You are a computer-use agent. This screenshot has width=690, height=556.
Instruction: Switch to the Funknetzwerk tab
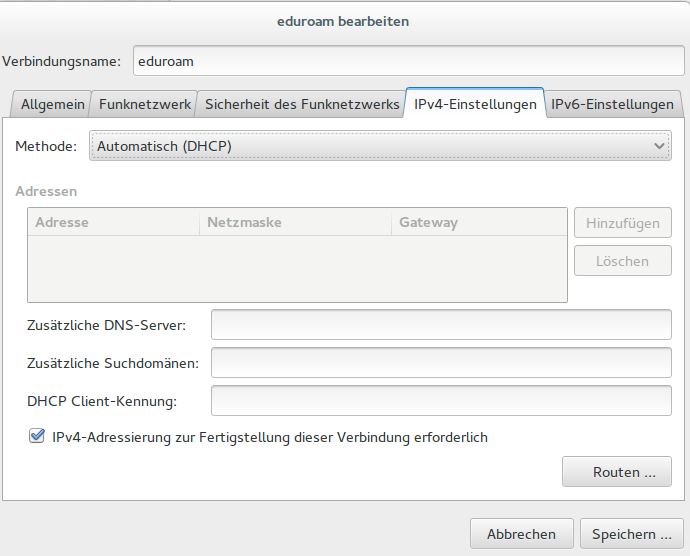pos(144,104)
